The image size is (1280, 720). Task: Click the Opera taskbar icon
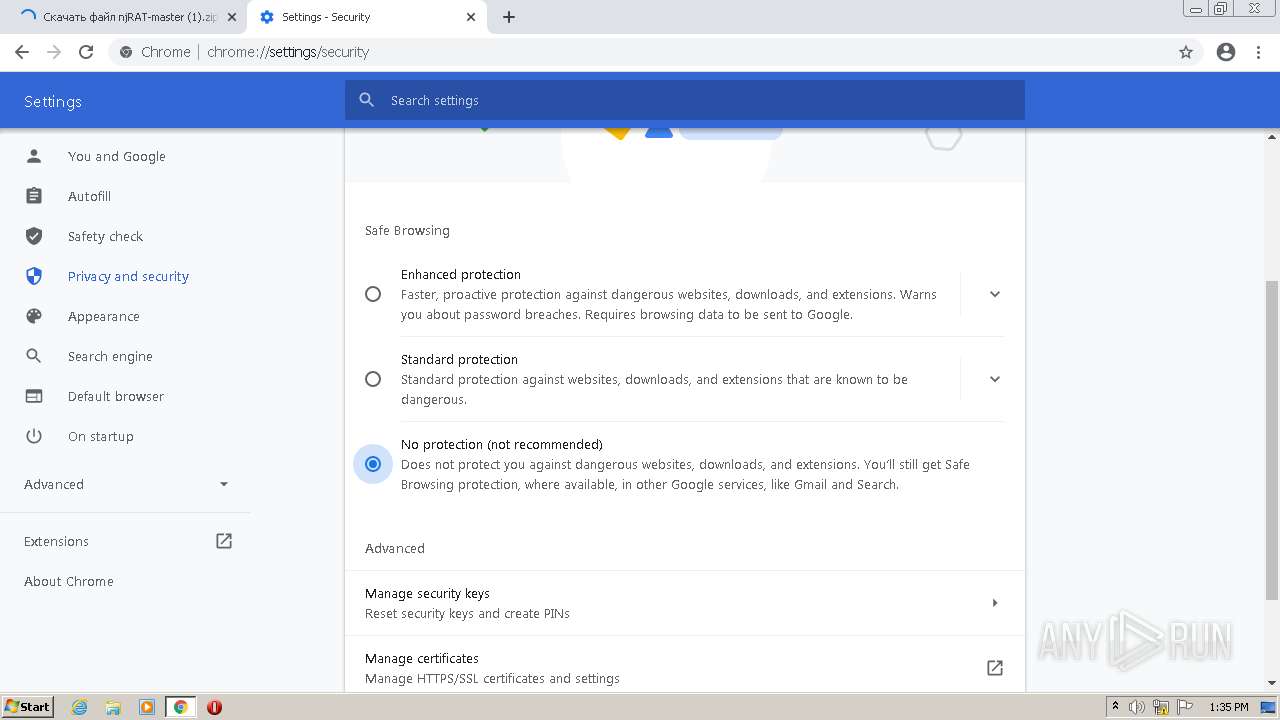click(x=214, y=707)
